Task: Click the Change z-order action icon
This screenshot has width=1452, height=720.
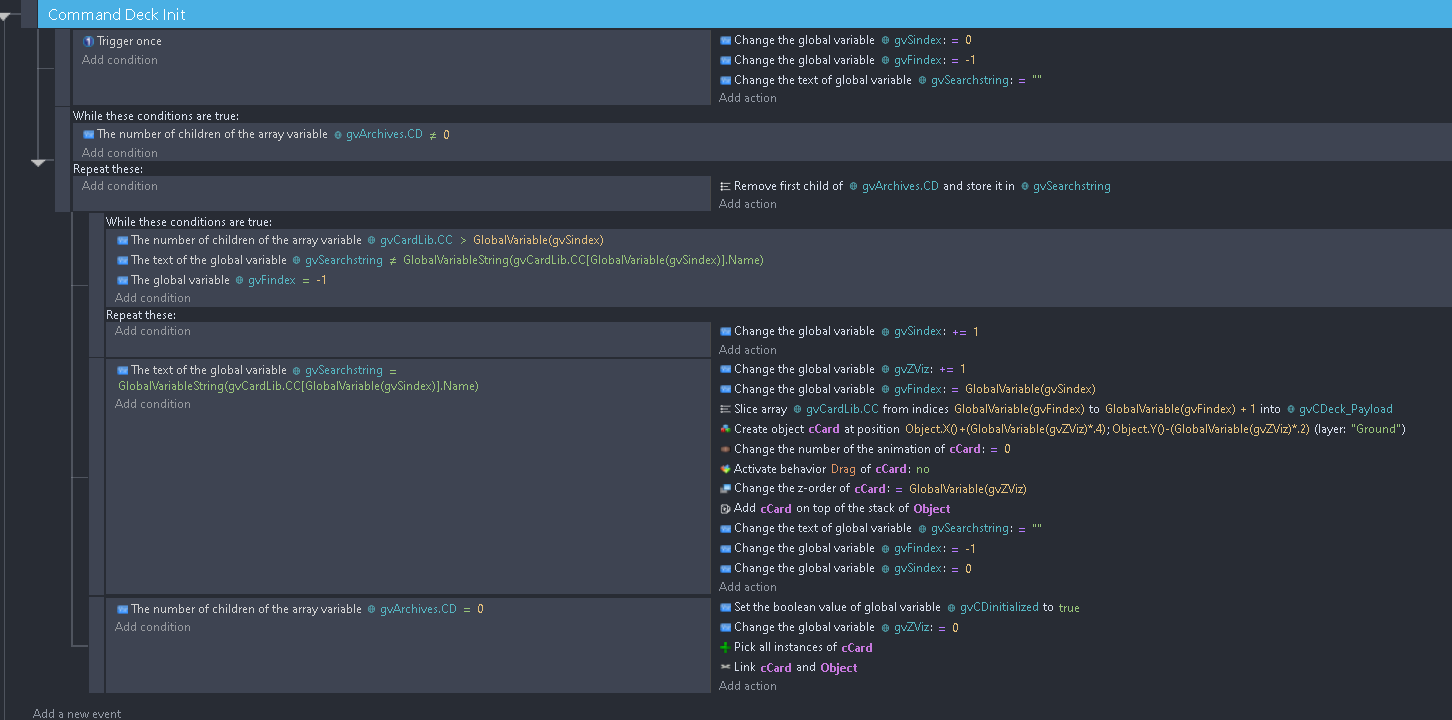Action: [725, 489]
